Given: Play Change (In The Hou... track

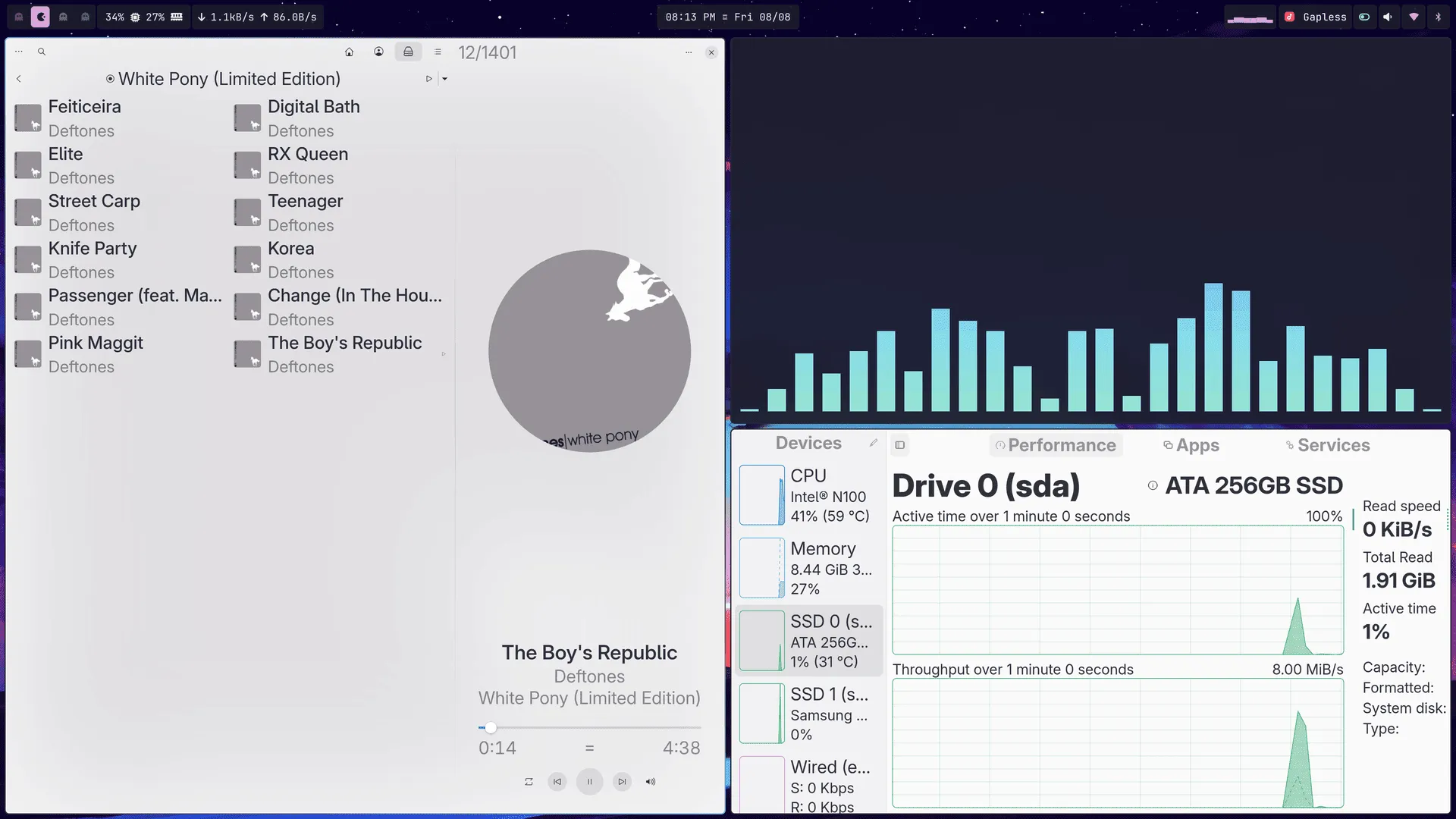Looking at the screenshot, I should (339, 307).
